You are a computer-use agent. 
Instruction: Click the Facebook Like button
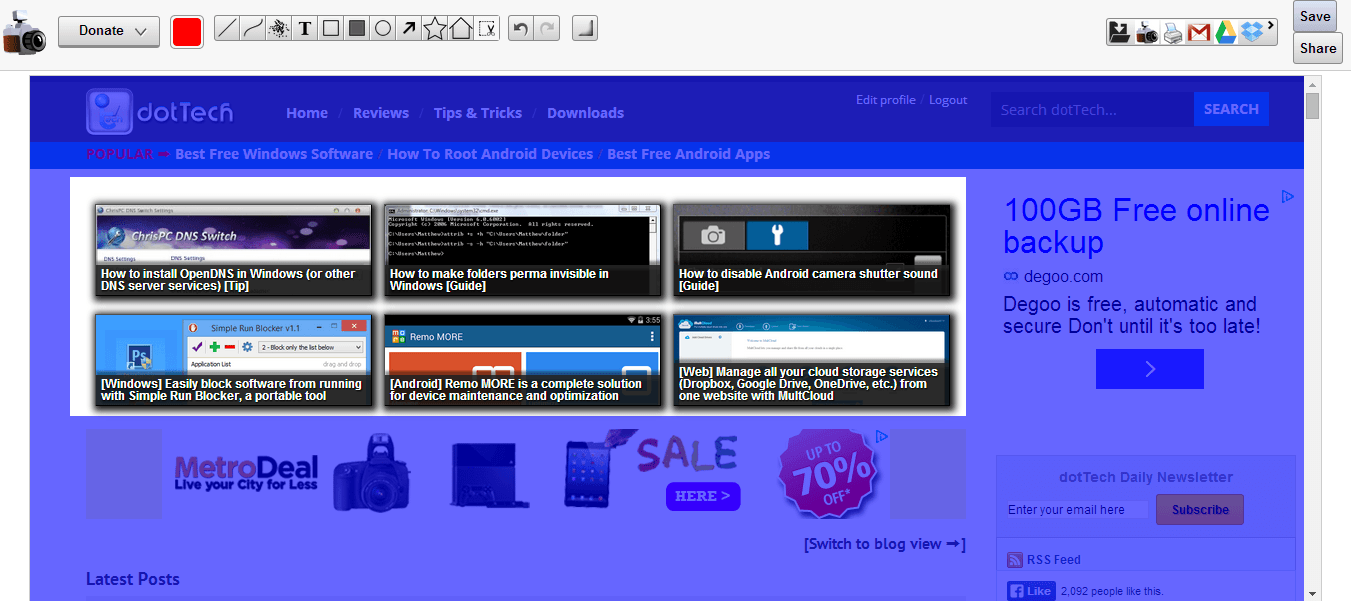1031,591
